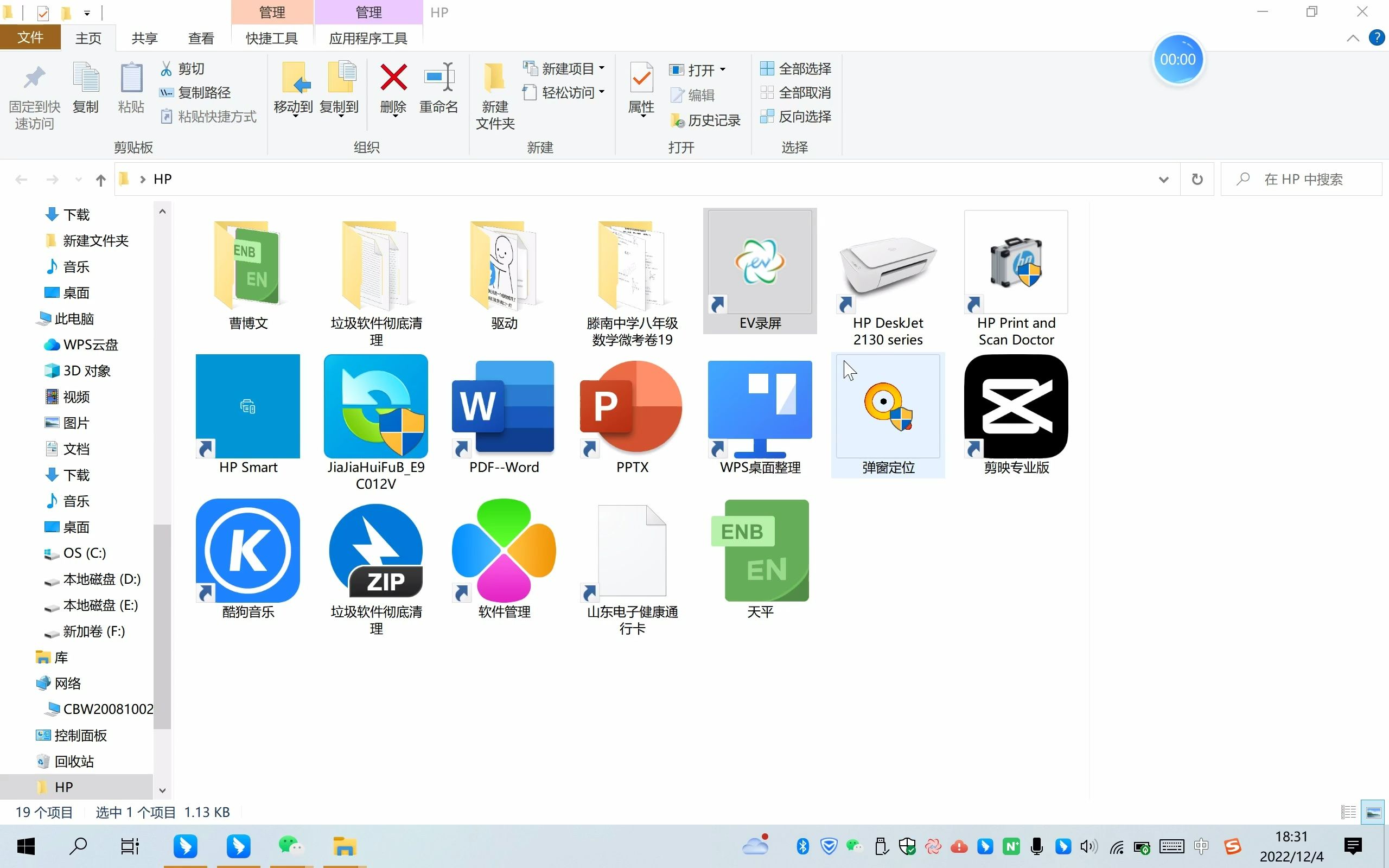Open 回收站 in navigation pane
Viewport: 1389px width, 868px height.
coord(65,761)
